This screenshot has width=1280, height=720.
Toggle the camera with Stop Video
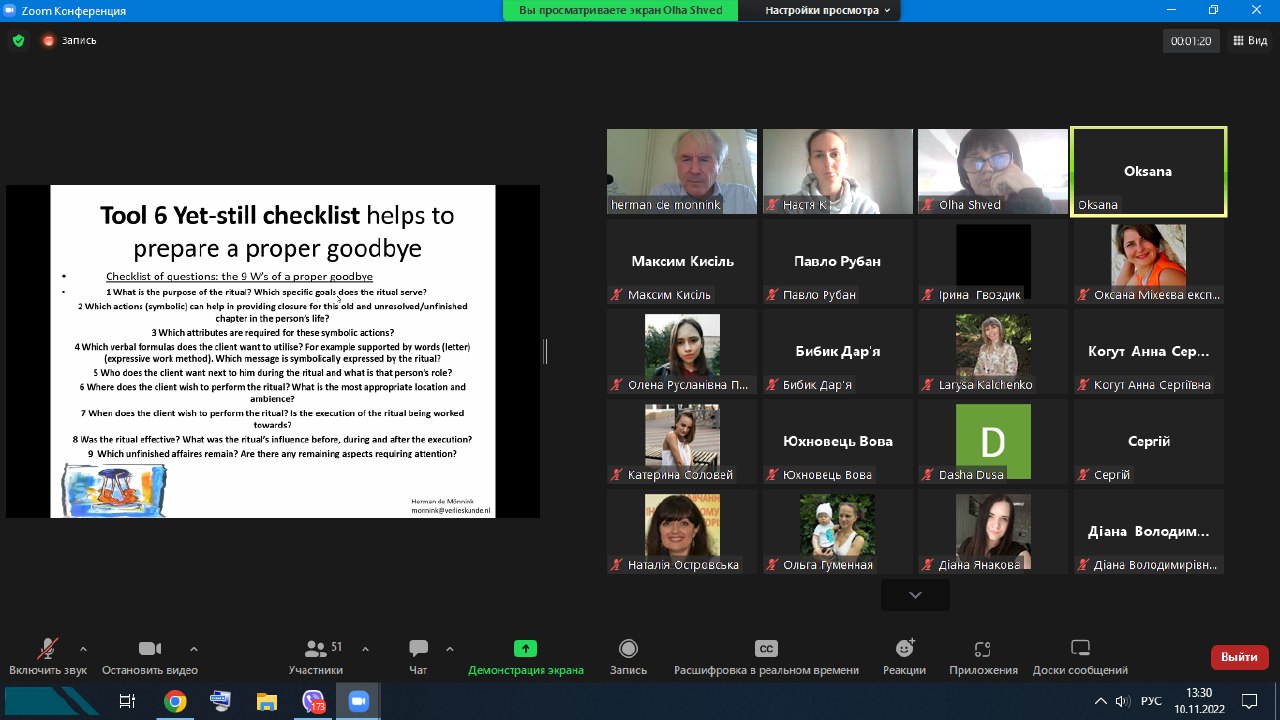point(150,649)
